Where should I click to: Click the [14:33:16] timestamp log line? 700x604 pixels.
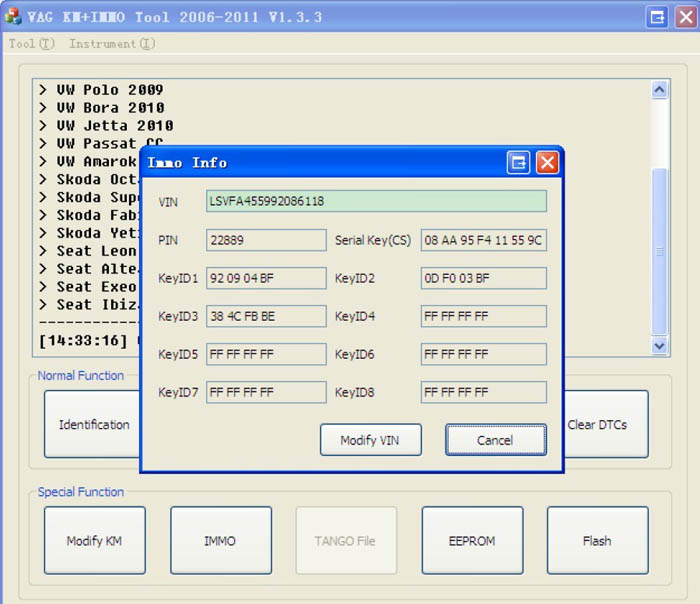89,341
